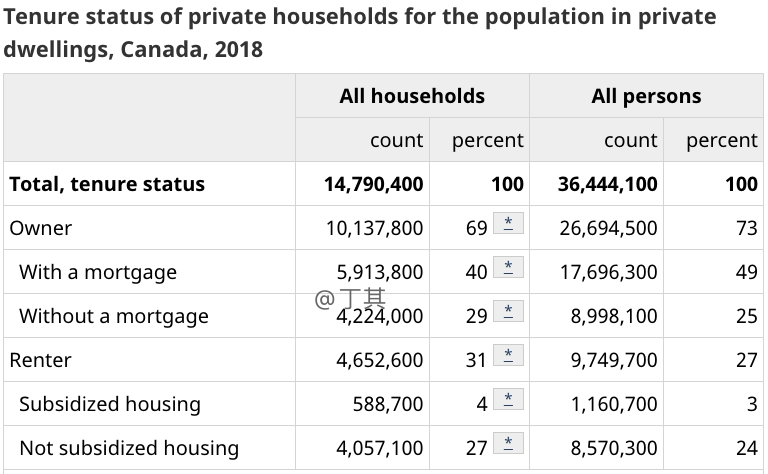Click the 36,444,100 total persons cell
The image size is (768, 474).
(607, 184)
